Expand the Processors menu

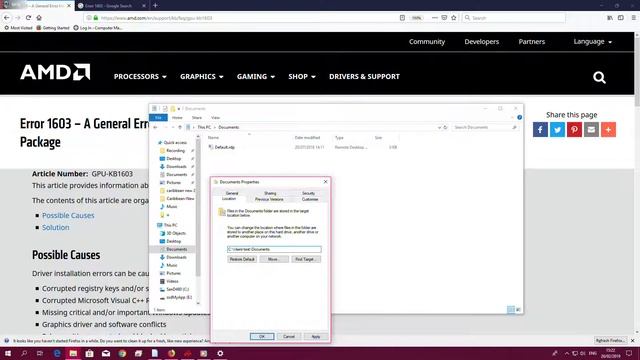[140, 76]
